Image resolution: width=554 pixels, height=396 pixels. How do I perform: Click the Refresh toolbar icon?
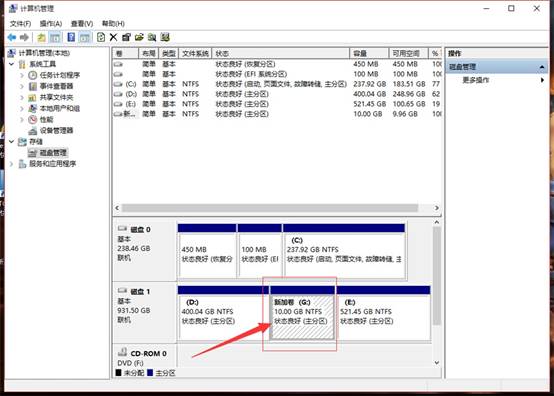pyautogui.click(x=101, y=37)
